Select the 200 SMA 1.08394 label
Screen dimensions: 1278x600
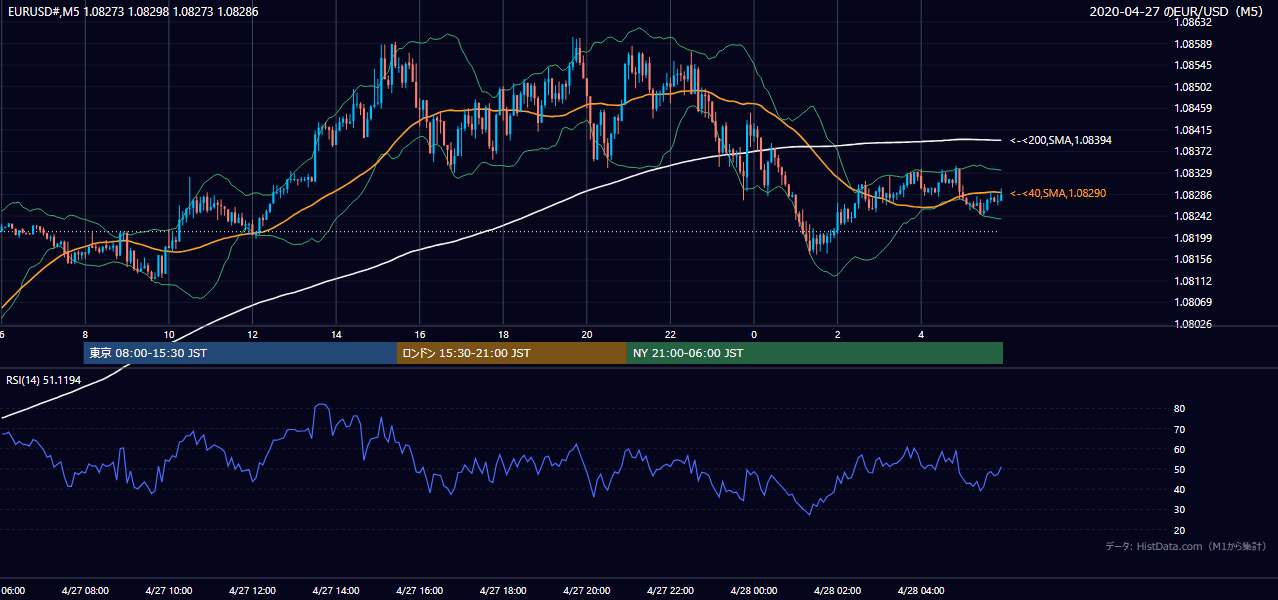(x=1061, y=140)
